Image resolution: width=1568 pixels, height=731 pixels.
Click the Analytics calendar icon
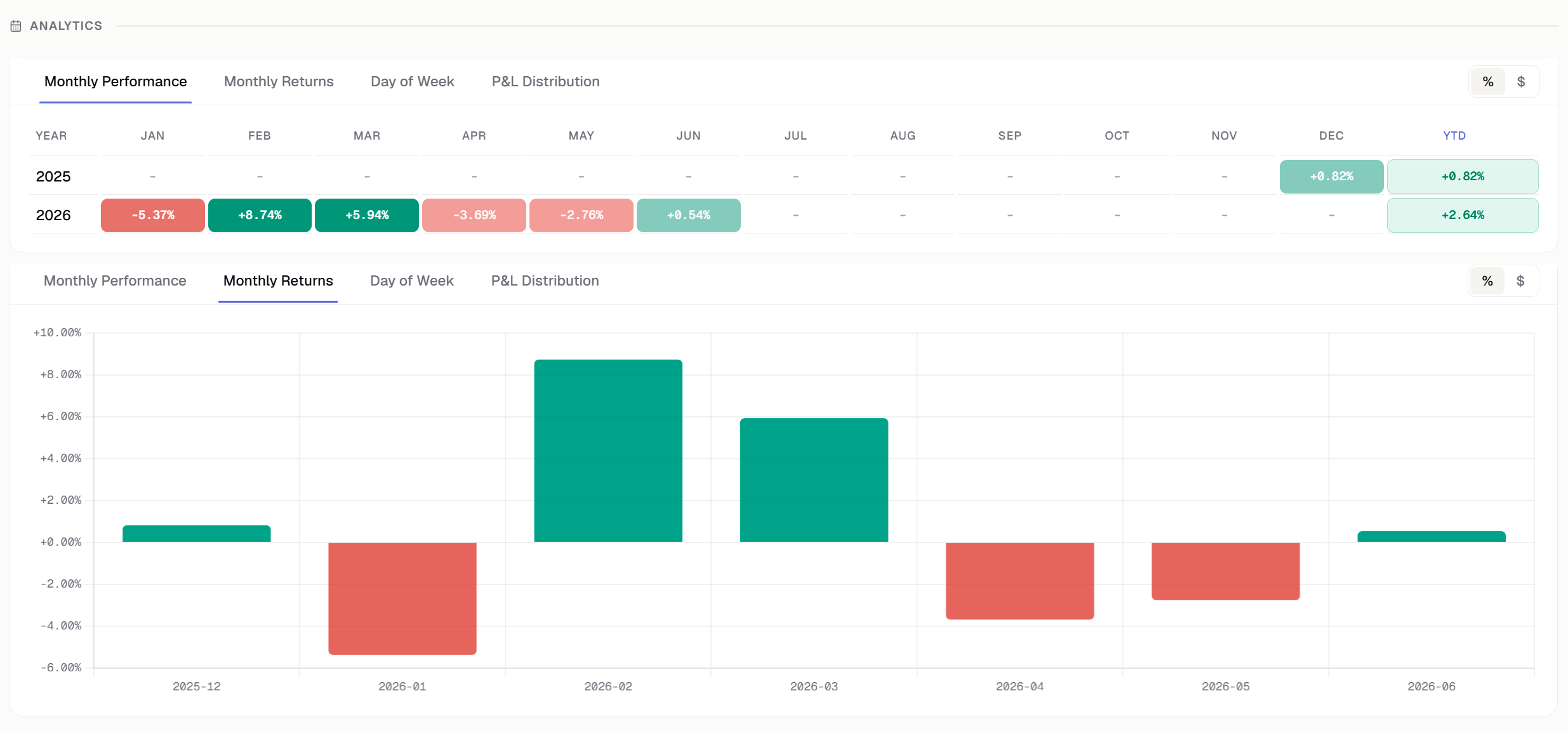[x=16, y=26]
